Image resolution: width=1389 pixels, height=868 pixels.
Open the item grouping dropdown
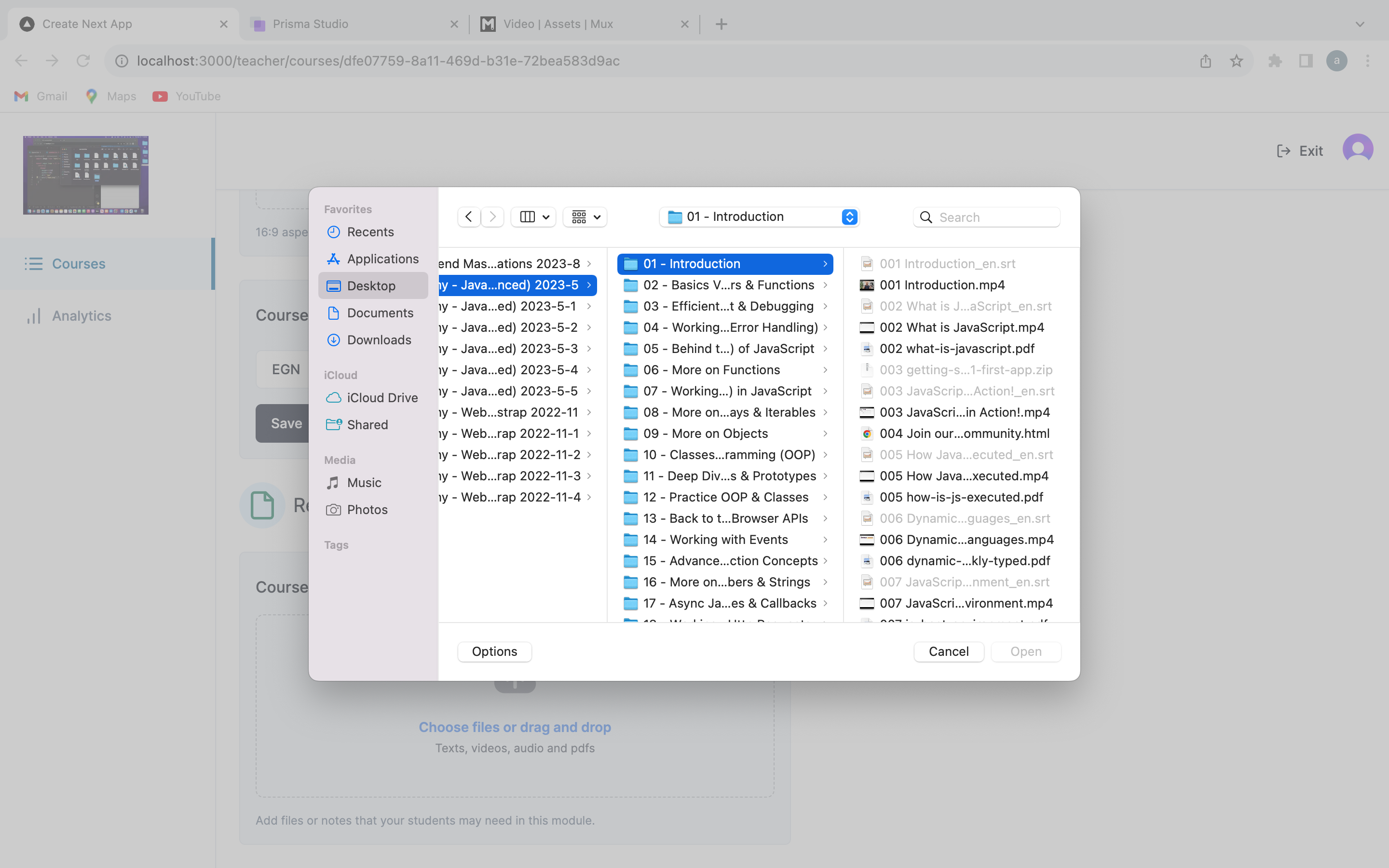pos(585,217)
